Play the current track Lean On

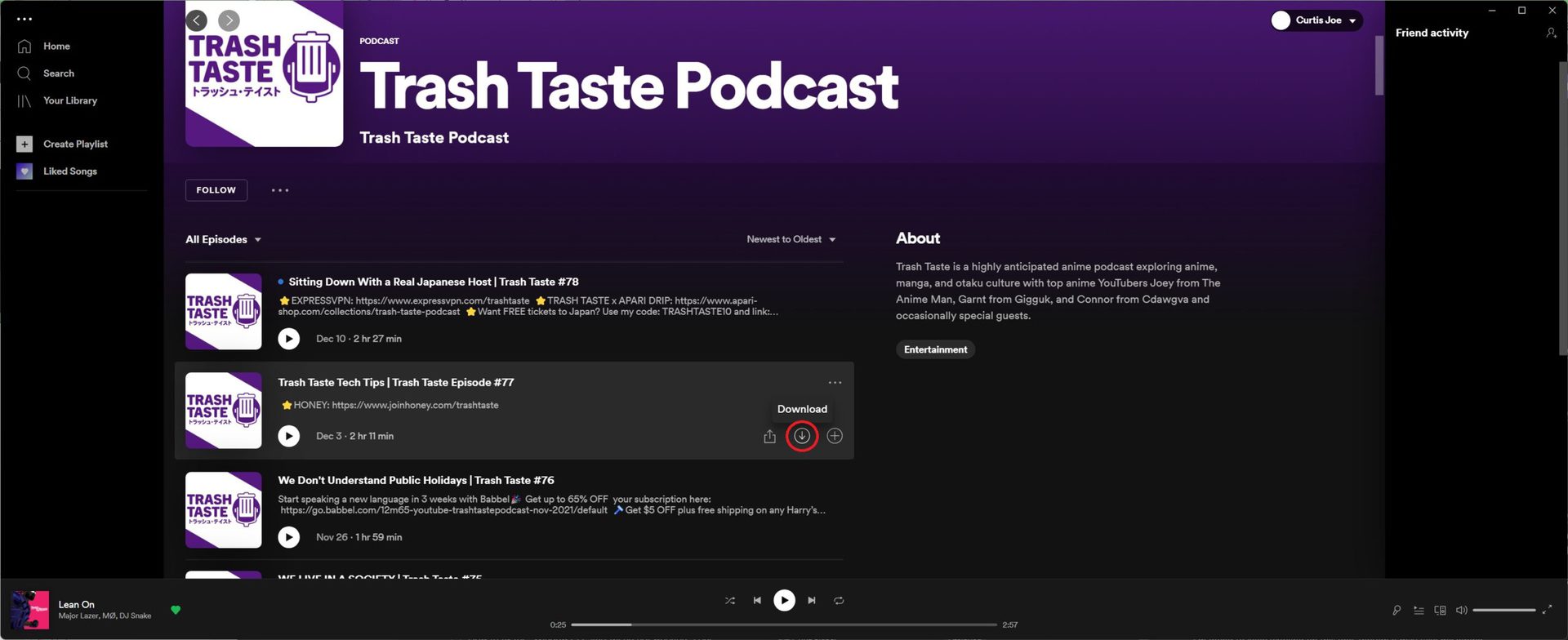tap(784, 601)
